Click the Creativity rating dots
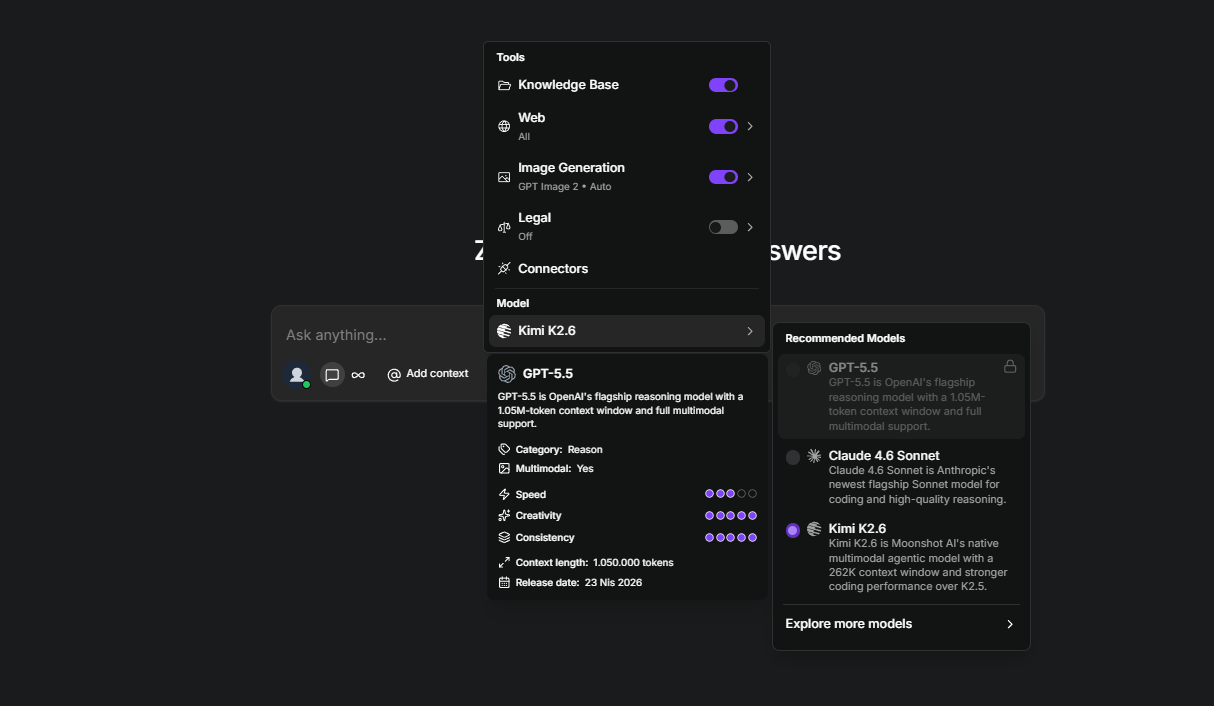 (x=731, y=516)
